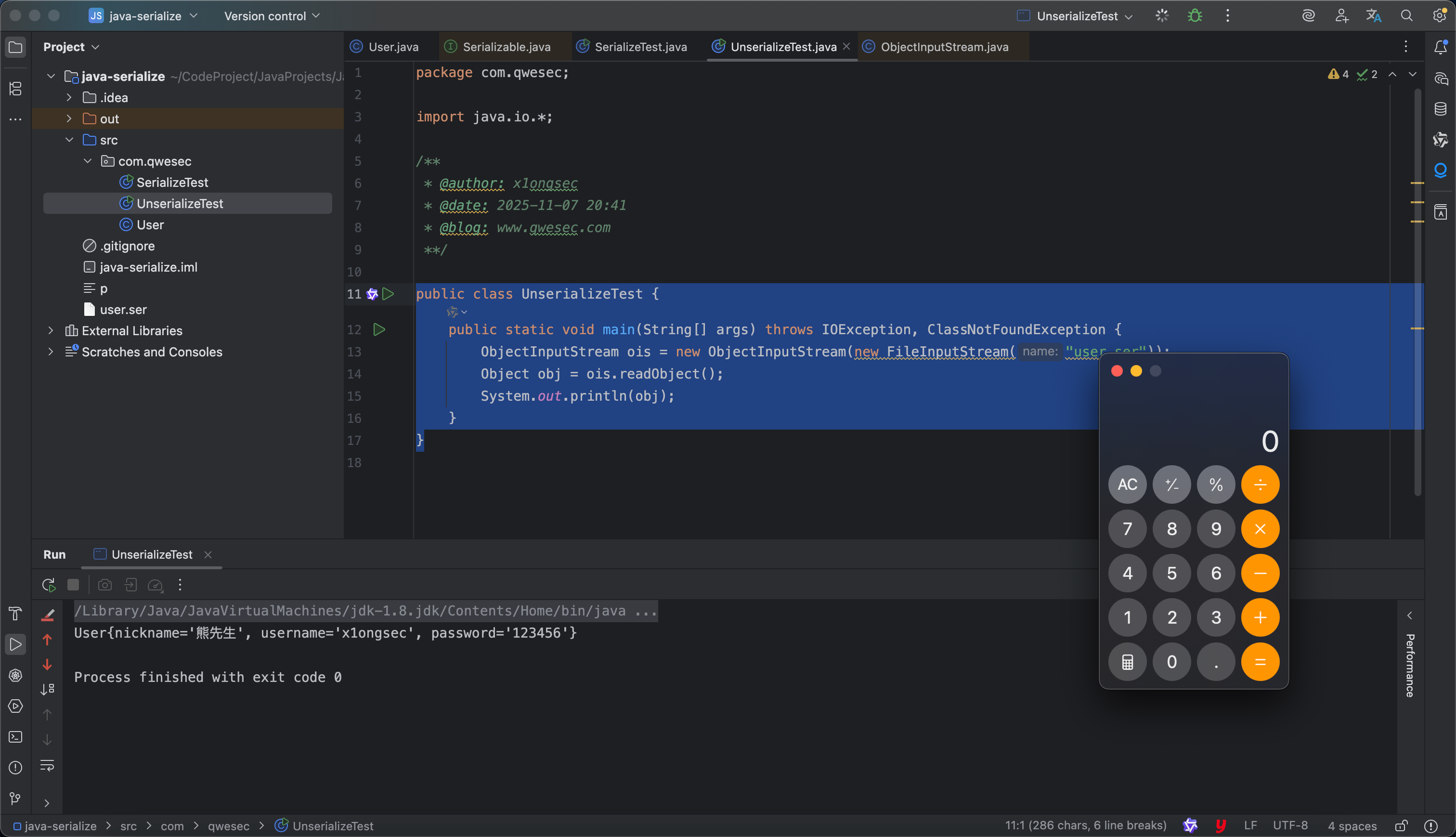Expand the out folder in project tree
Viewport: 1456px width, 837px height.
click(69, 119)
